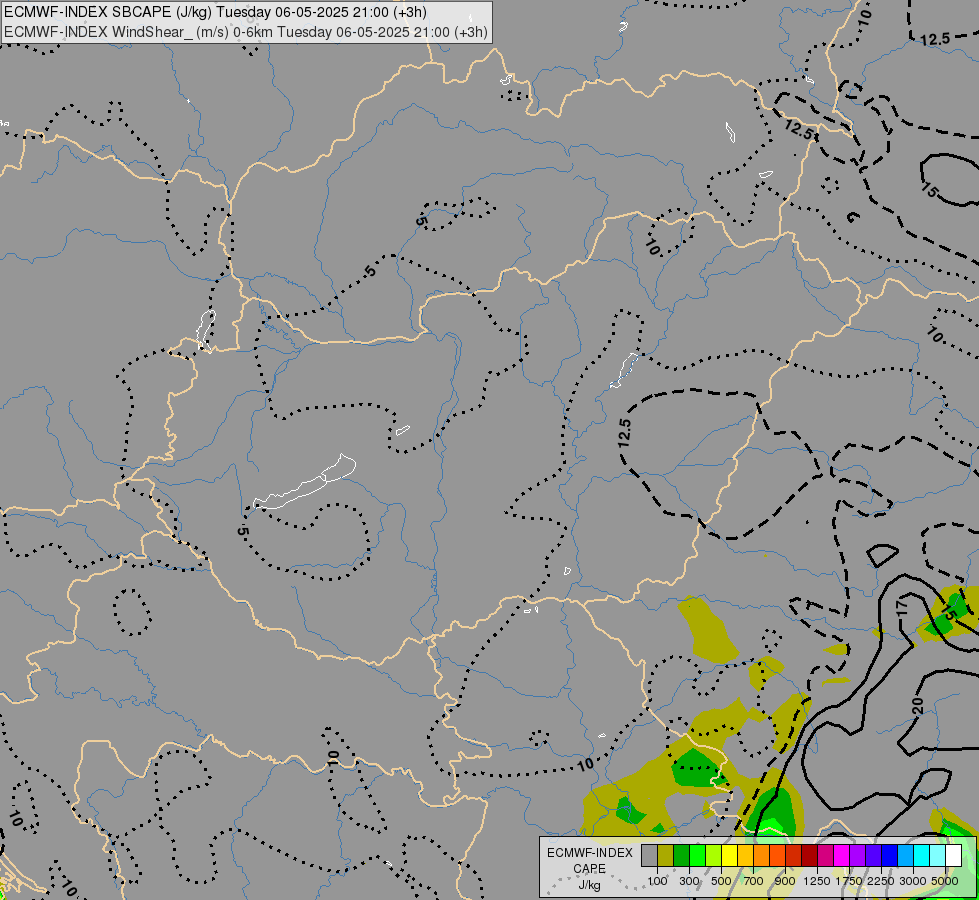Screen dimensions: 979x900
Task: Click the J/kg unit label in legend
Action: [589, 885]
